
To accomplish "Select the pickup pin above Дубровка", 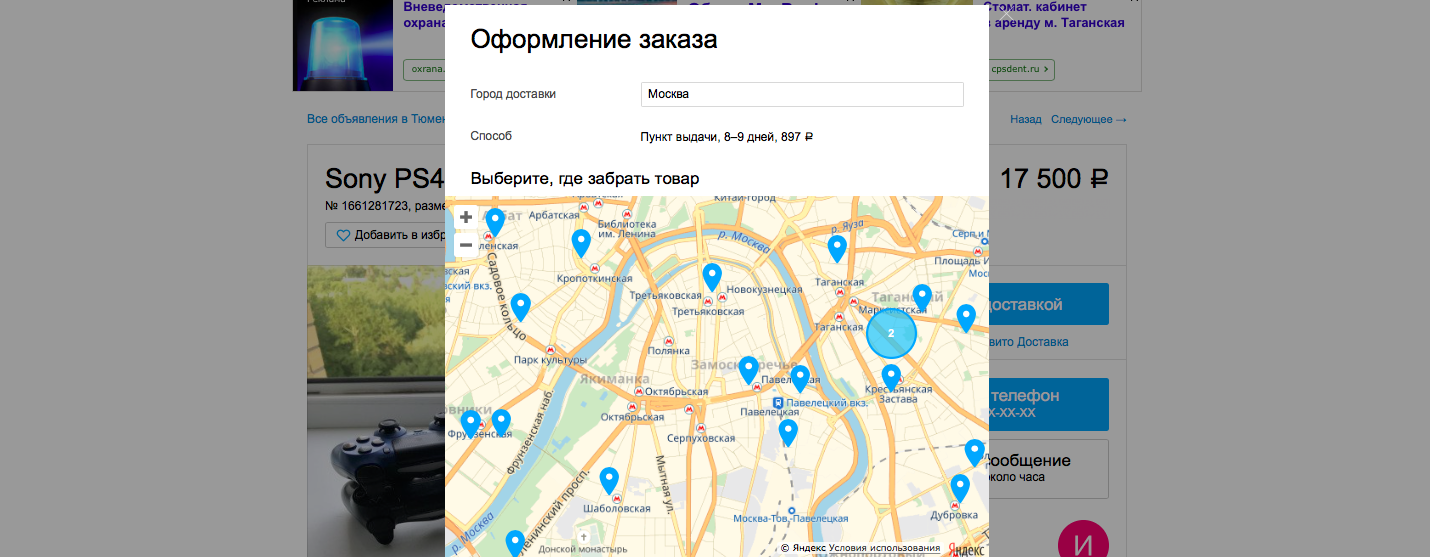I will point(960,489).
